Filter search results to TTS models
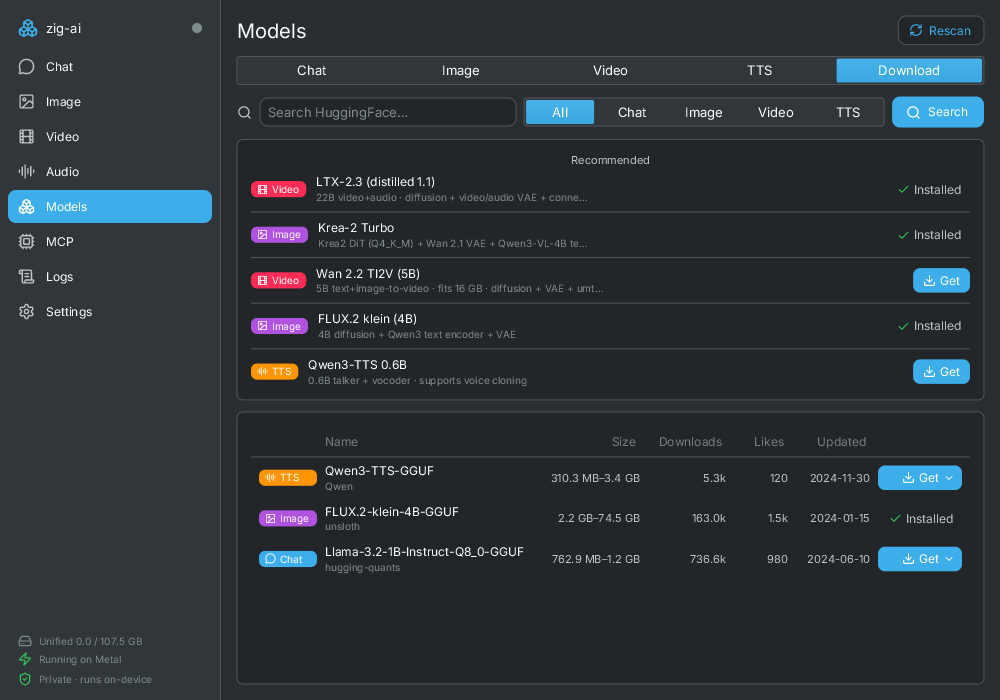This screenshot has width=1000, height=700. click(848, 112)
